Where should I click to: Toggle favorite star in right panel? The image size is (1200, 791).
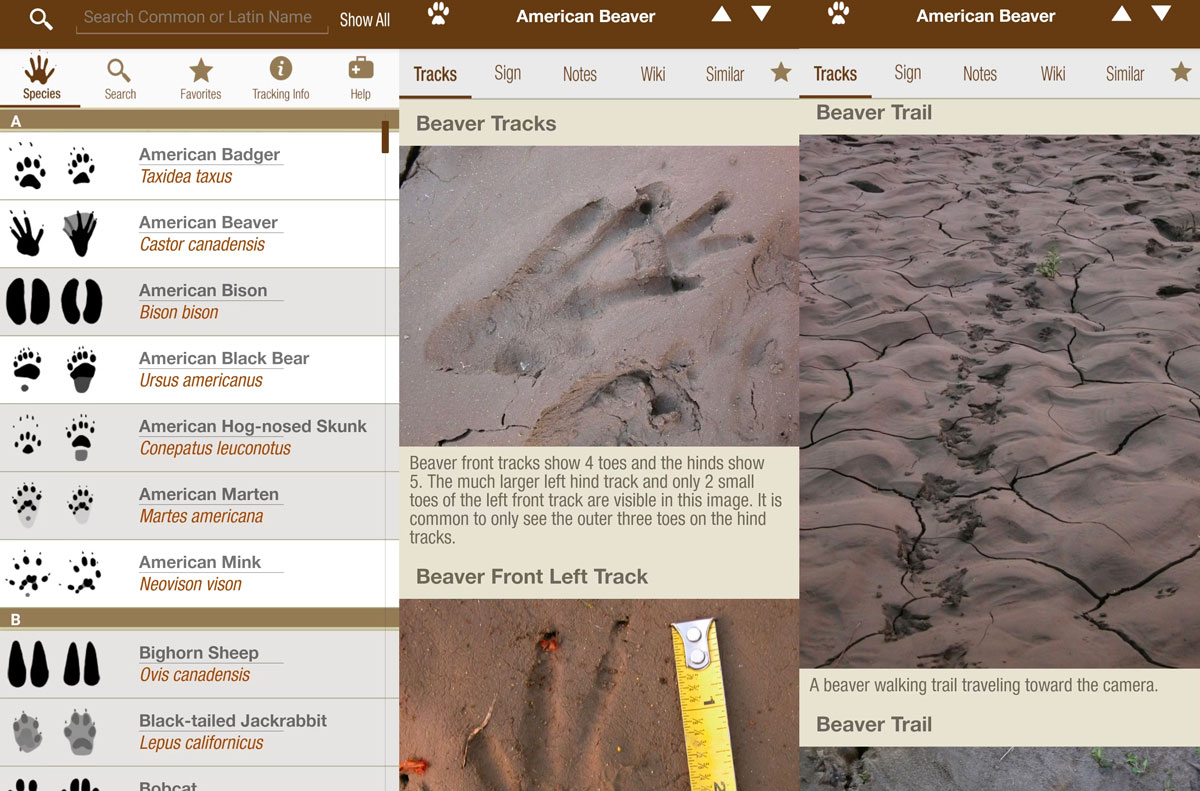(1181, 72)
